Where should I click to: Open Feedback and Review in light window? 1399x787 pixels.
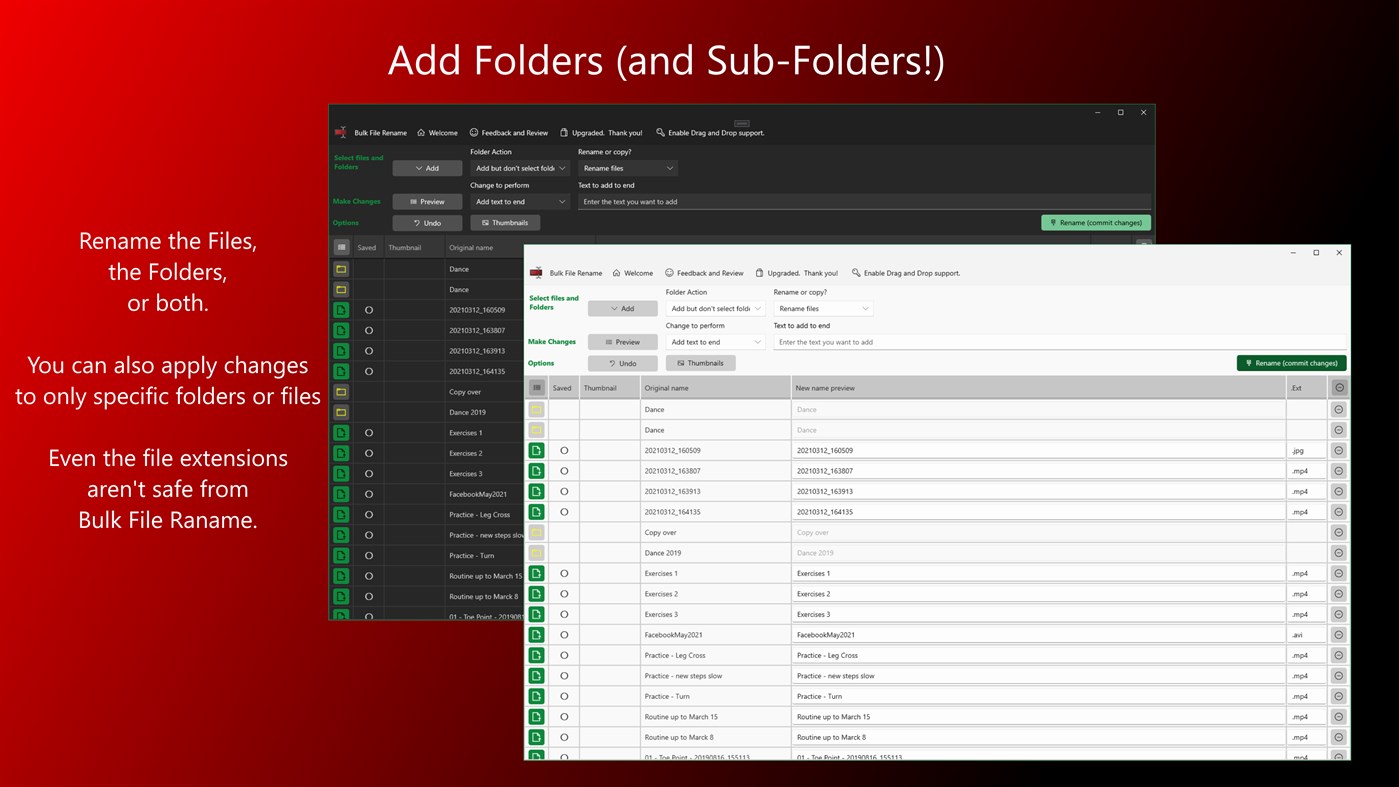[704, 273]
